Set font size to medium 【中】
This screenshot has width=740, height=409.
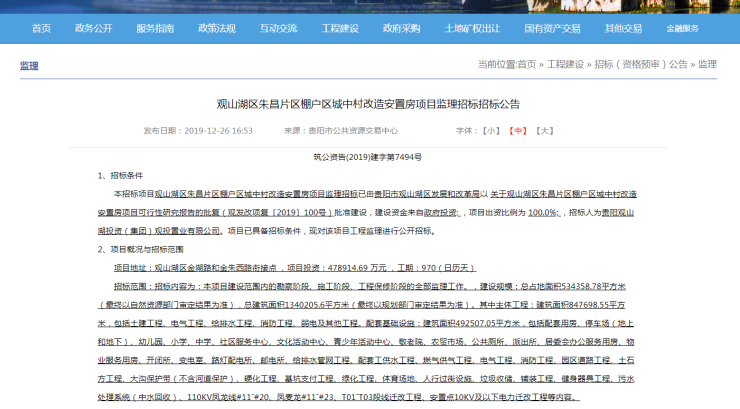517,130
